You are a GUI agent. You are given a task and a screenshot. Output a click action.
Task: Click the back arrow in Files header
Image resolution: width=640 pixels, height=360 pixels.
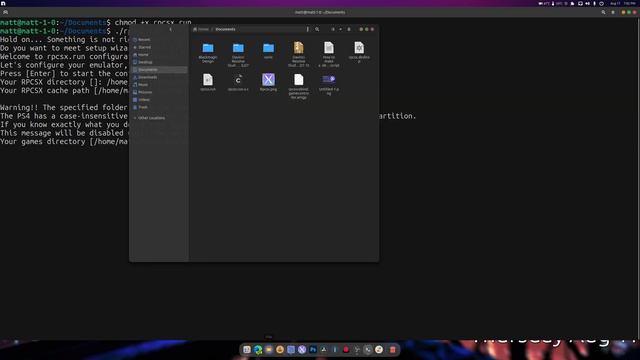click(171, 29)
